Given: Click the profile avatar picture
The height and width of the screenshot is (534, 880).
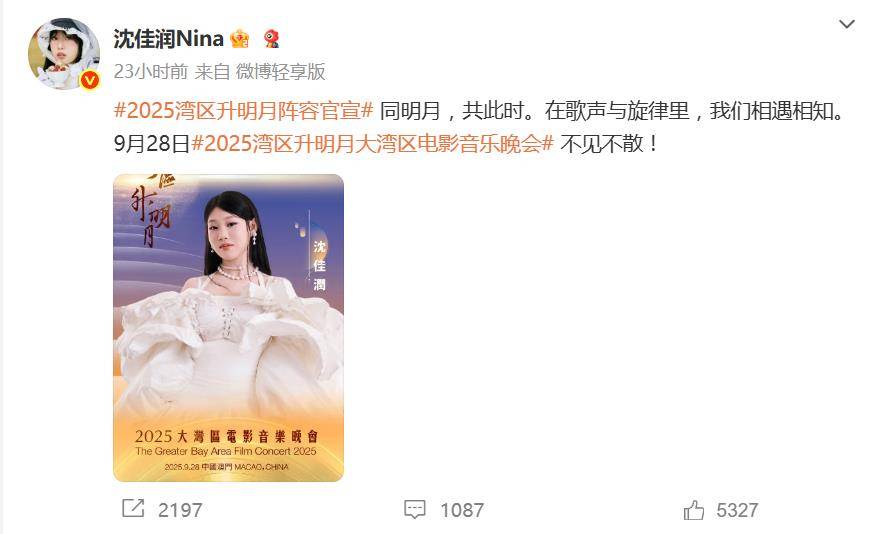Looking at the screenshot, I should [x=64, y=54].
